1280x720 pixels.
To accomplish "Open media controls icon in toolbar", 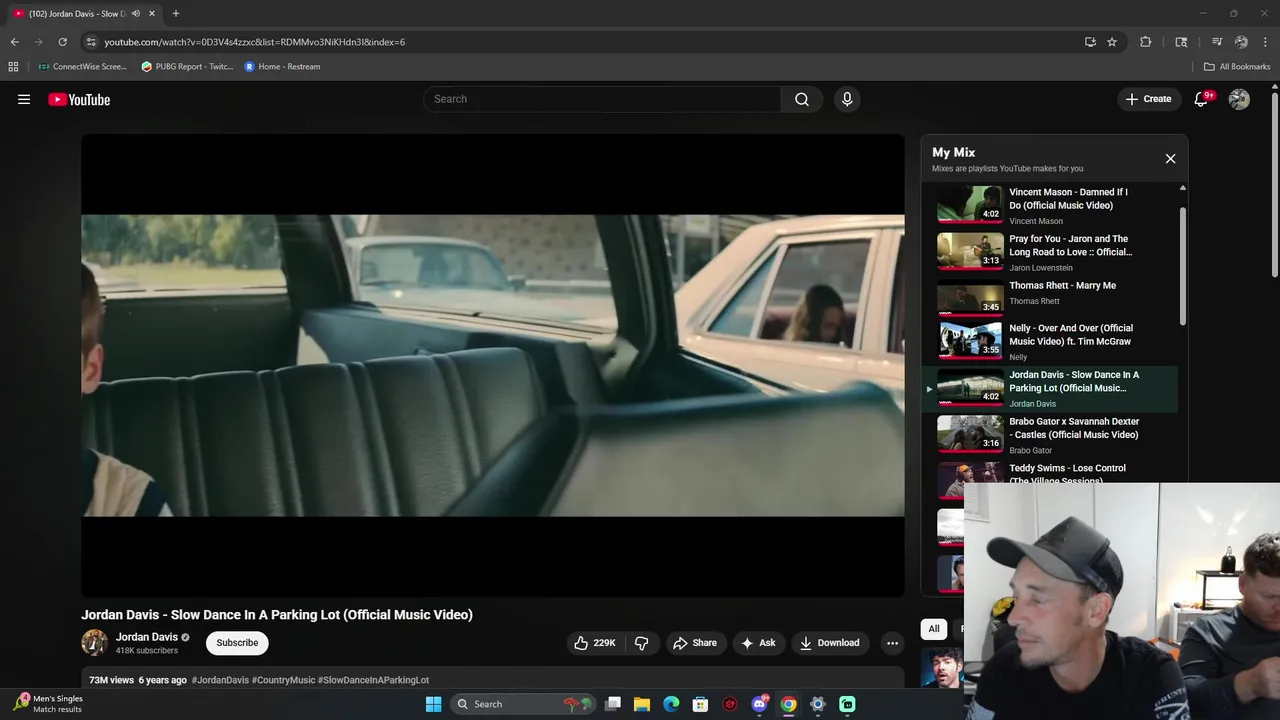I will (x=1217, y=42).
